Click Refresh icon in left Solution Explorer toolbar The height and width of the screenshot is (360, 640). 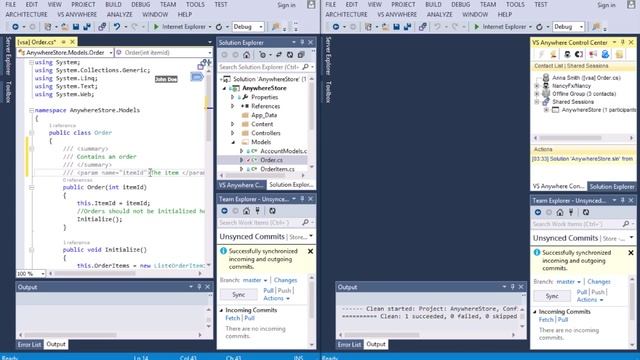[x=290, y=55]
